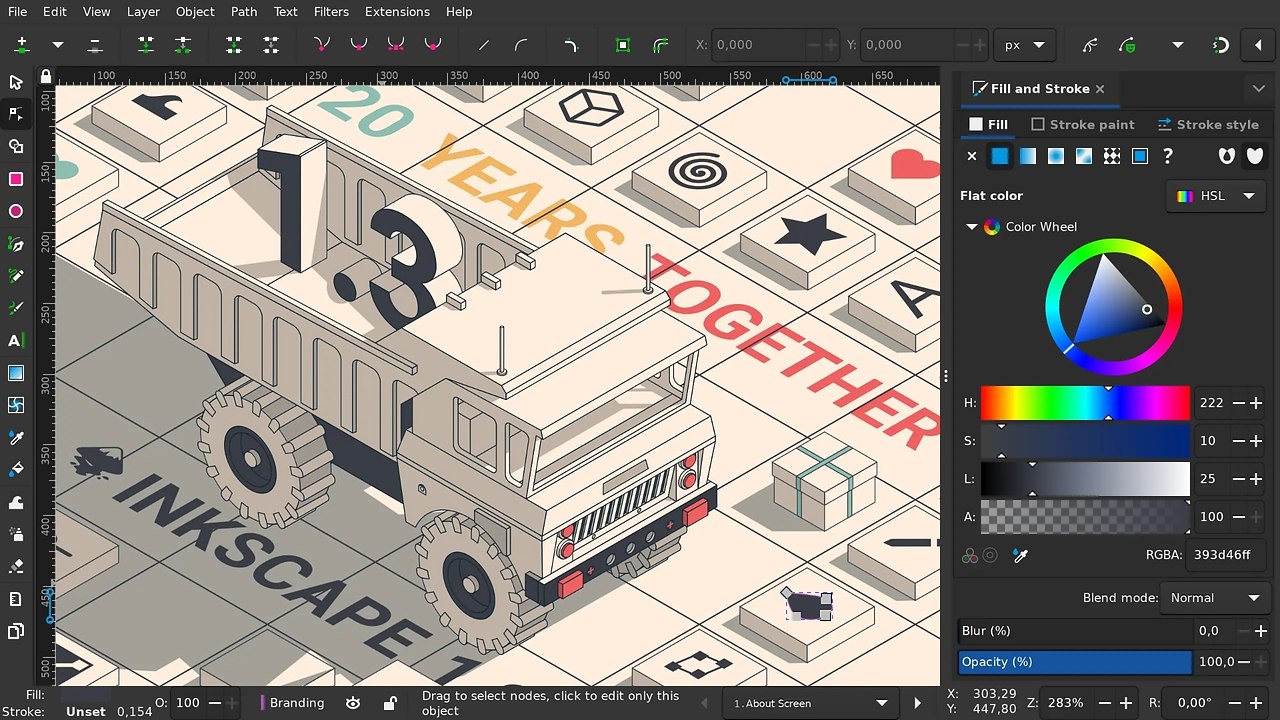Select the Shape Builder tool
Viewport: 1280px width, 720px height.
(x=15, y=147)
